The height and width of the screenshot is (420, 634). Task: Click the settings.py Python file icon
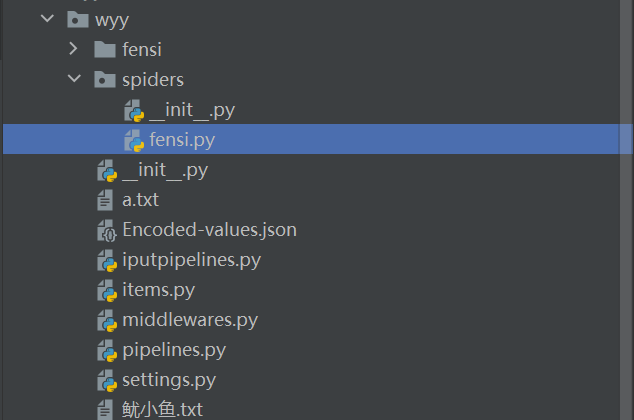(105, 380)
